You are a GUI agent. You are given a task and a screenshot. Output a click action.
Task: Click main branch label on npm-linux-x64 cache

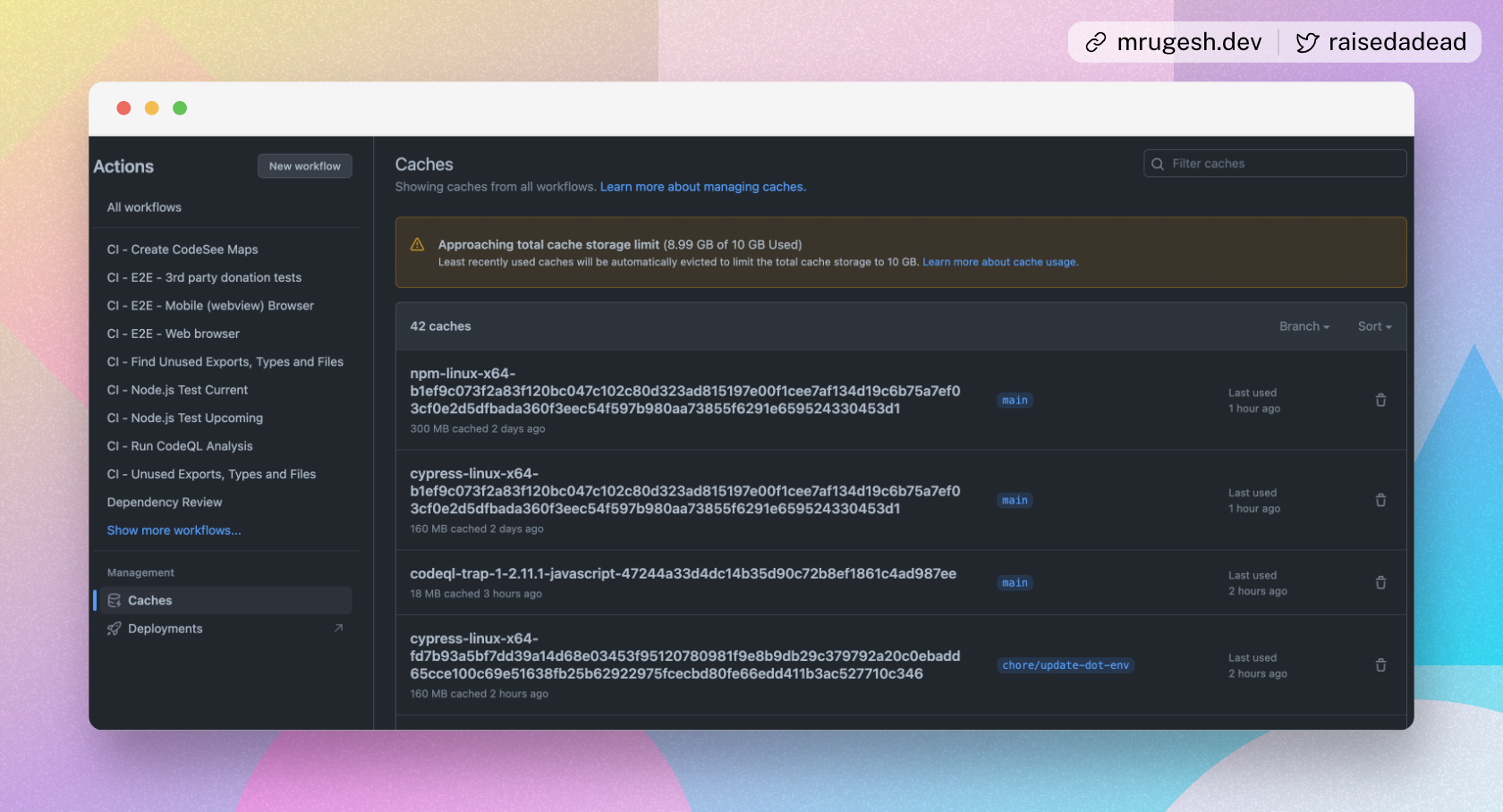1015,401
